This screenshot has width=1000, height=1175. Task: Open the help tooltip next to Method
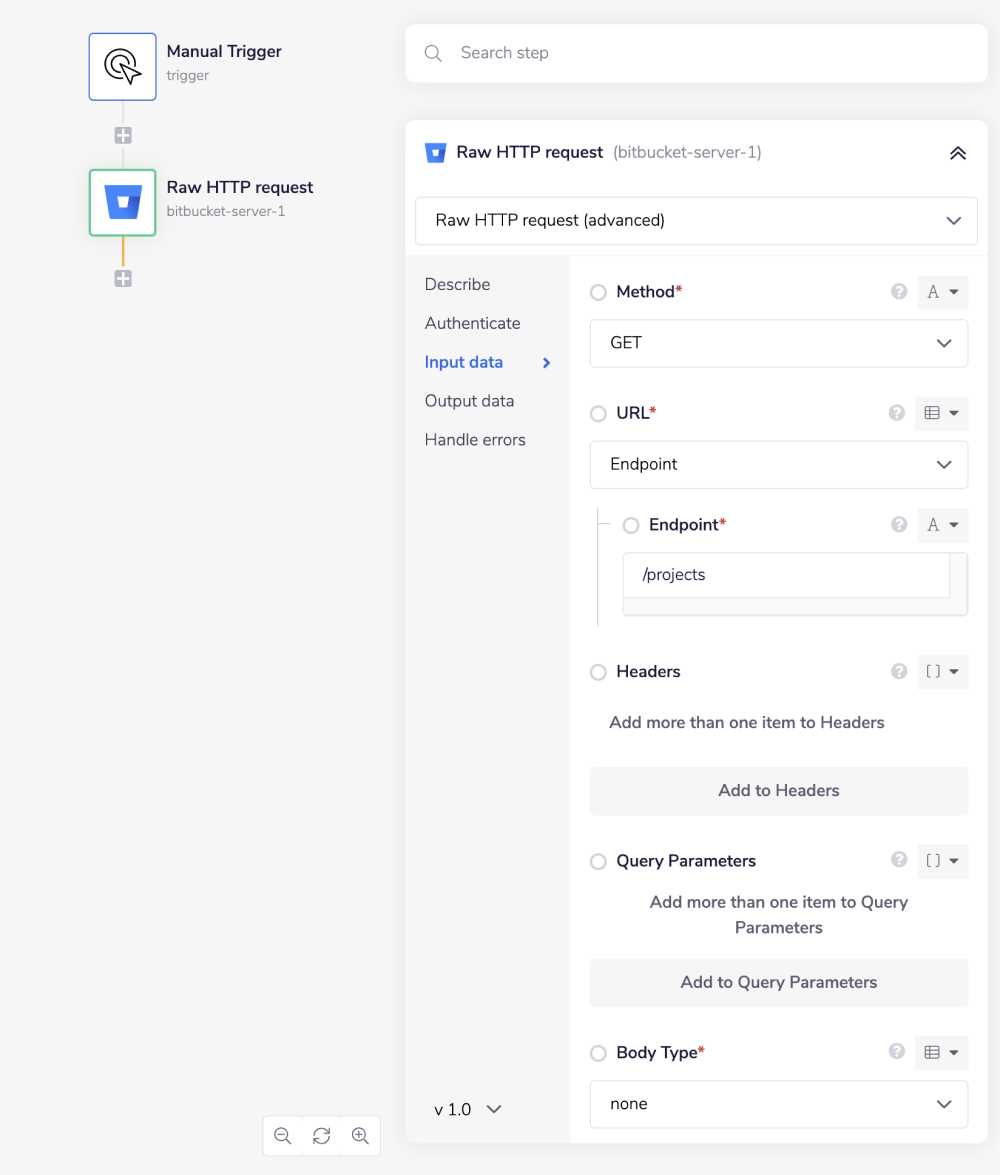pyautogui.click(x=896, y=291)
